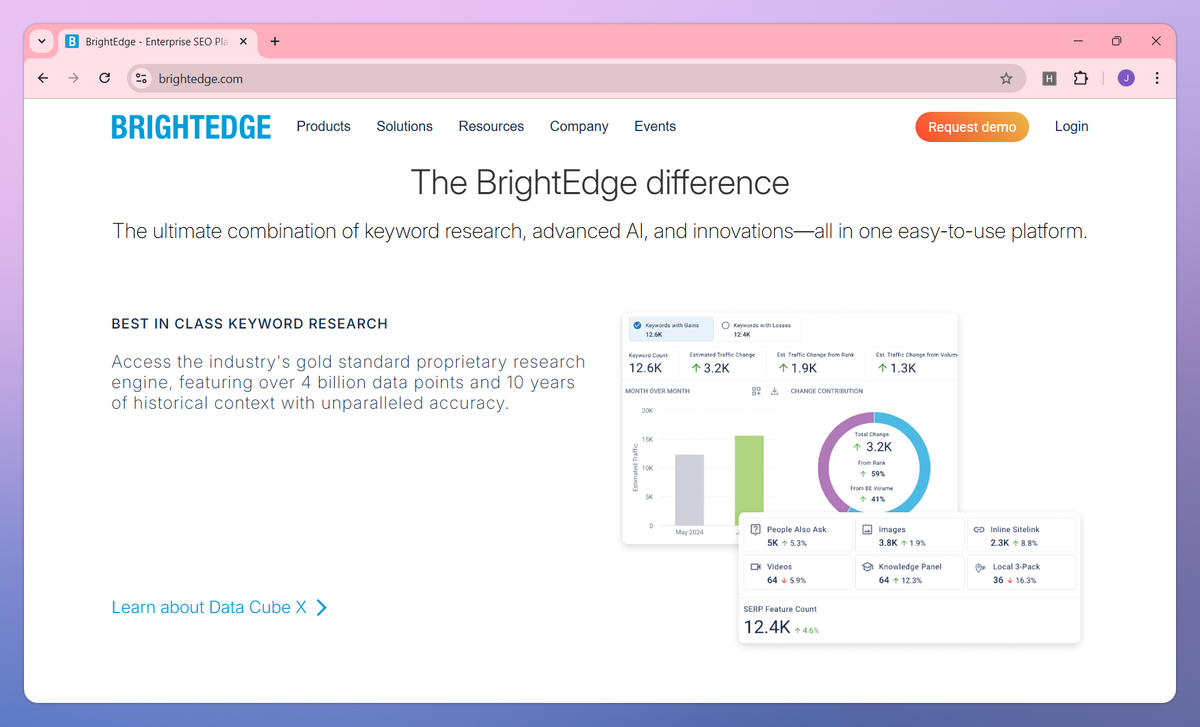Bookmark this page with the star icon
This screenshot has height=727, width=1200.
click(x=1006, y=78)
